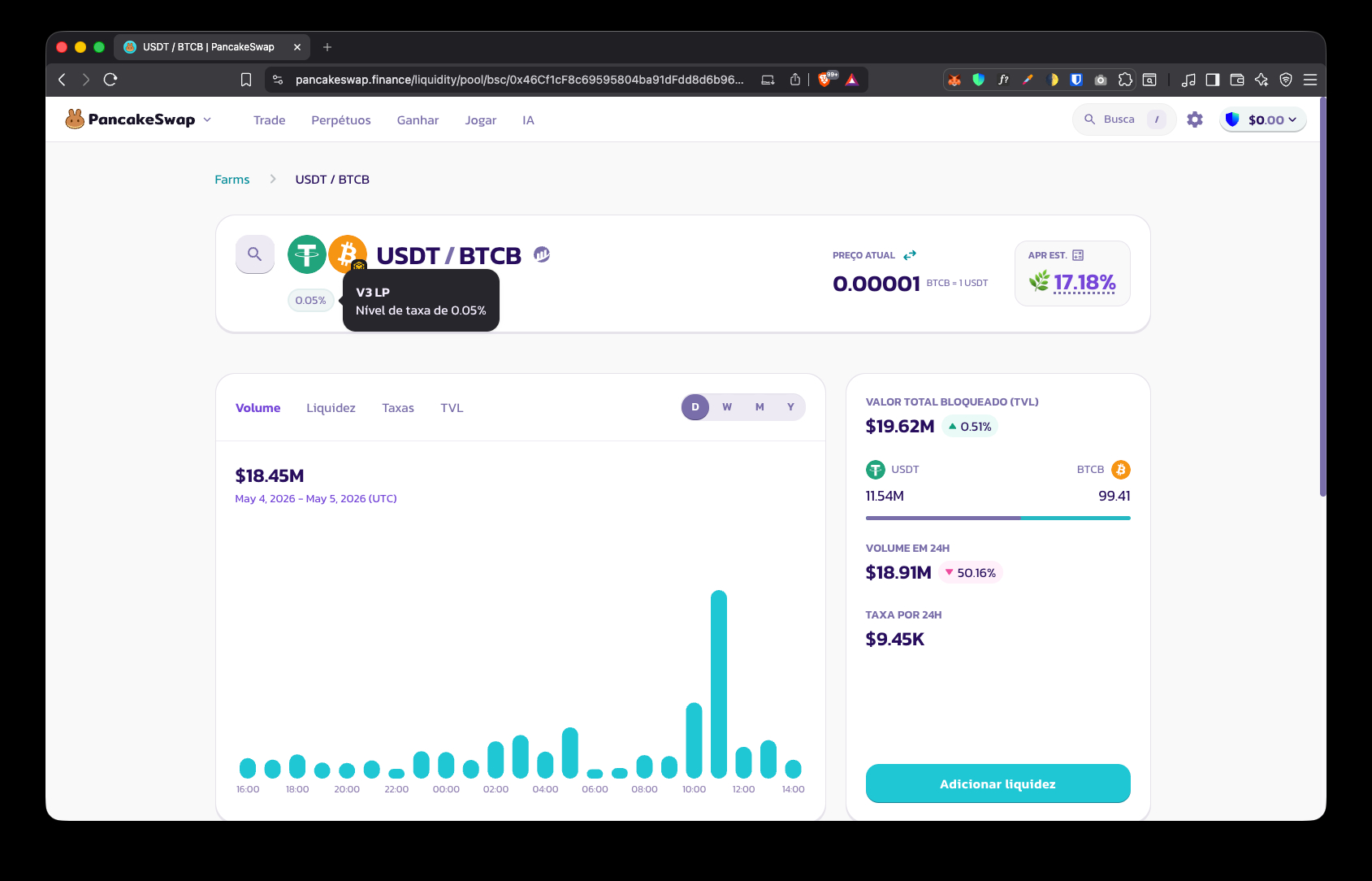The image size is (1372, 881).
Task: Click the USDT token logo in header
Action: (307, 254)
